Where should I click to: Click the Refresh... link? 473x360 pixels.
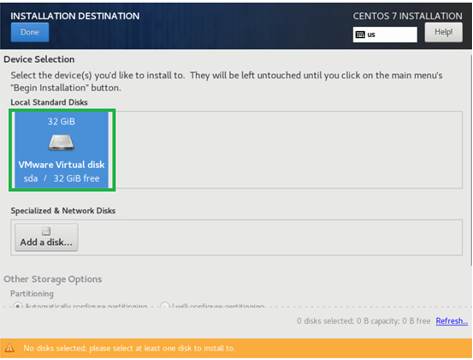point(452,321)
